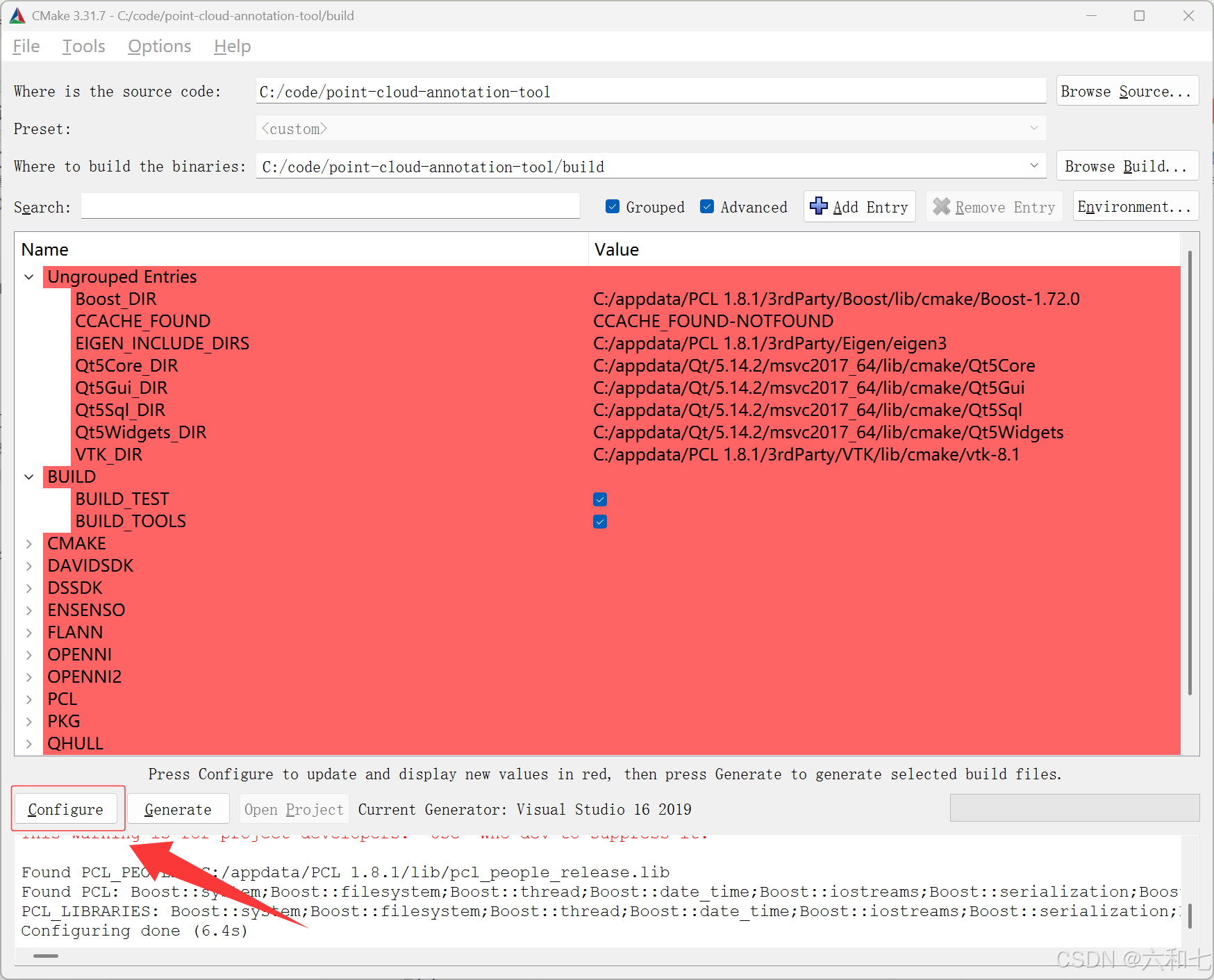Image resolution: width=1214 pixels, height=980 pixels.
Task: Expand the PCL group
Action: pyautogui.click(x=29, y=699)
